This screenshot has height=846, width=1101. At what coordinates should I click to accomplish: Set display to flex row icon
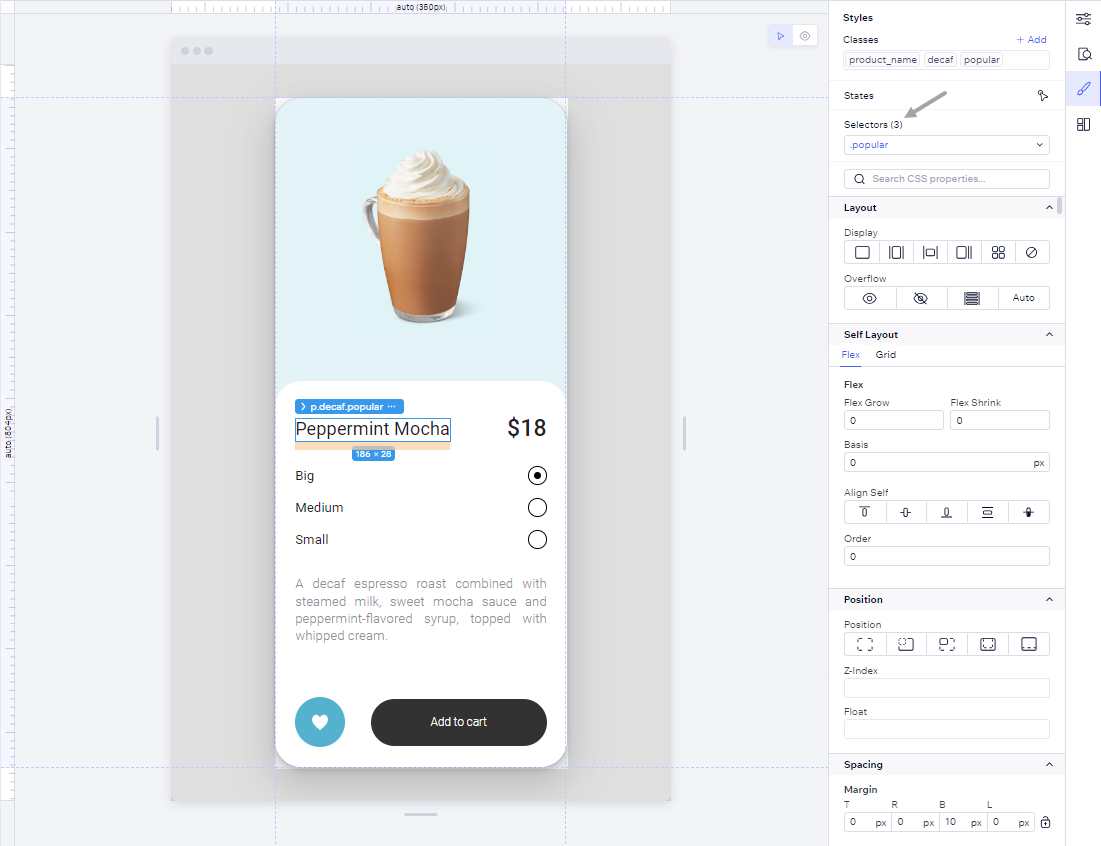pos(896,253)
